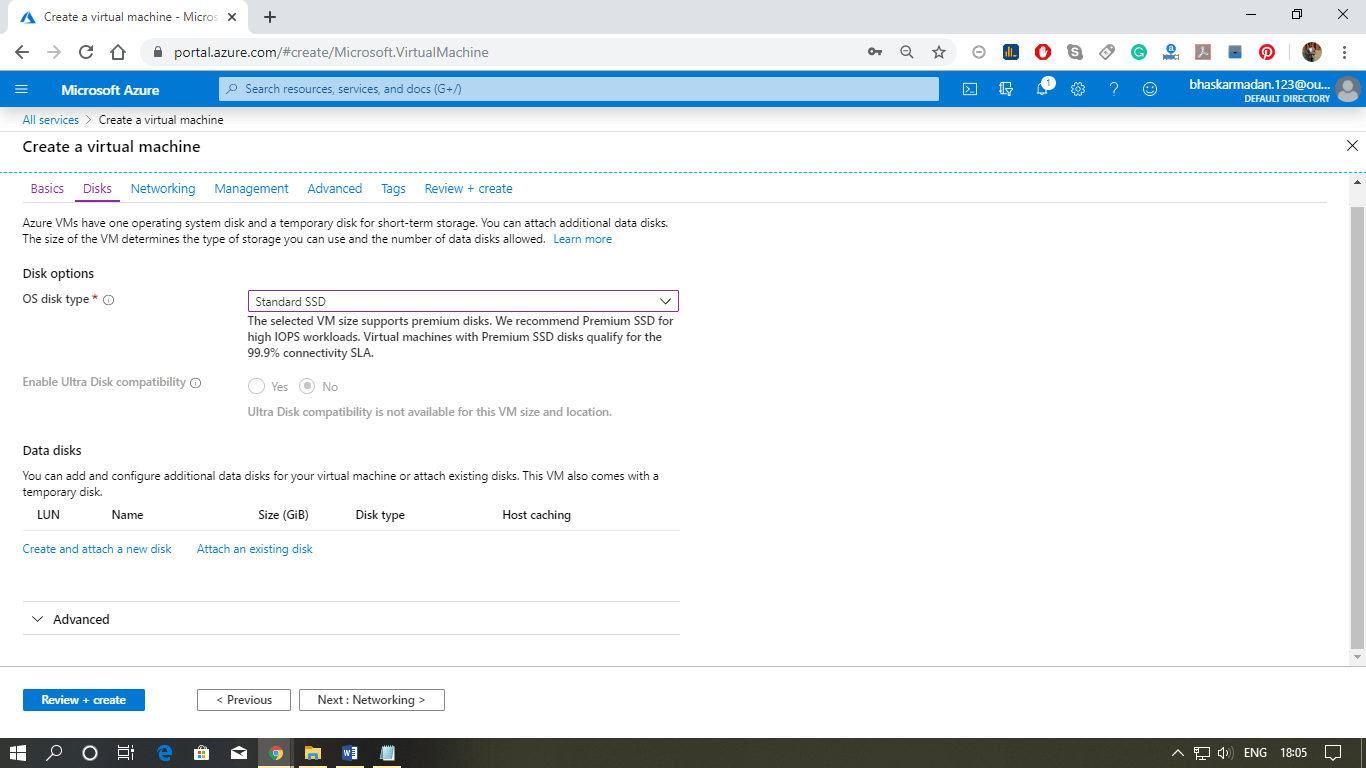
Task: Select No for Ultra Disk compatibility
Action: click(306, 386)
